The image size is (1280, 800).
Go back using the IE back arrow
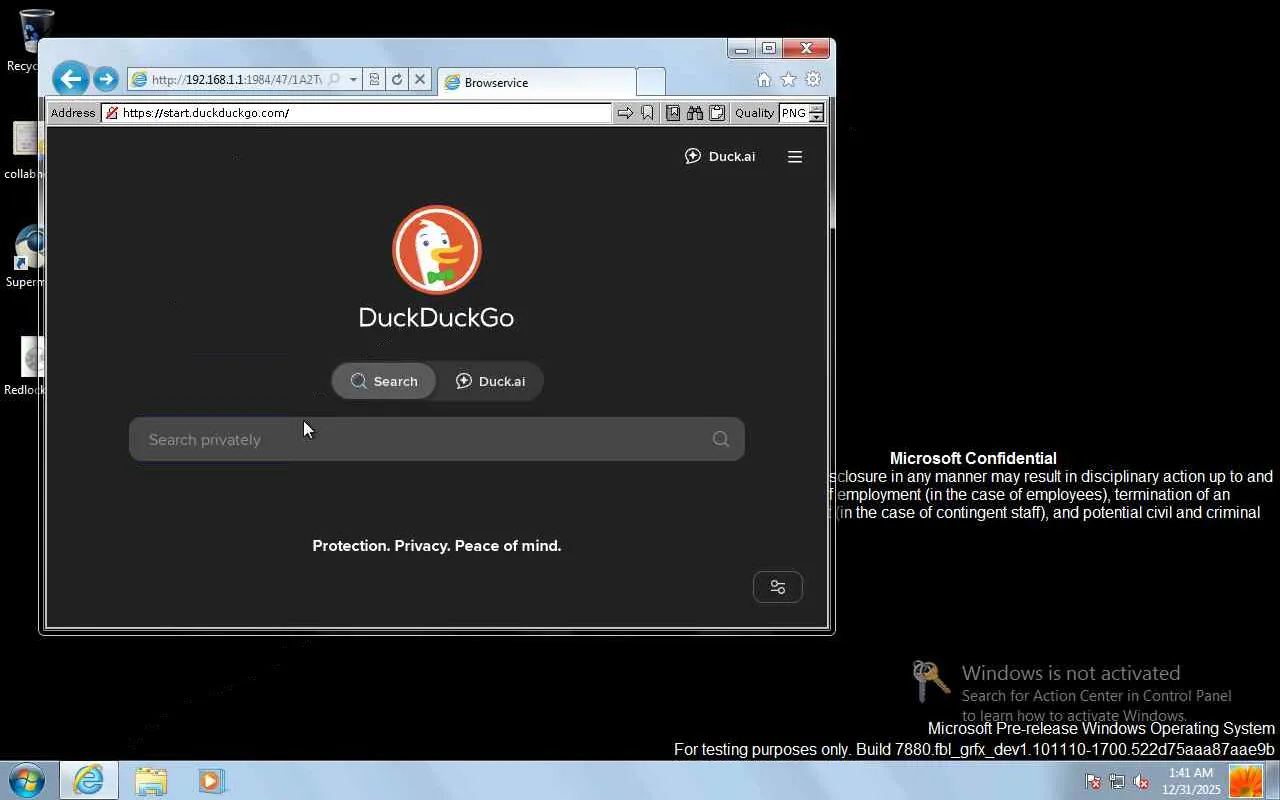(70, 79)
